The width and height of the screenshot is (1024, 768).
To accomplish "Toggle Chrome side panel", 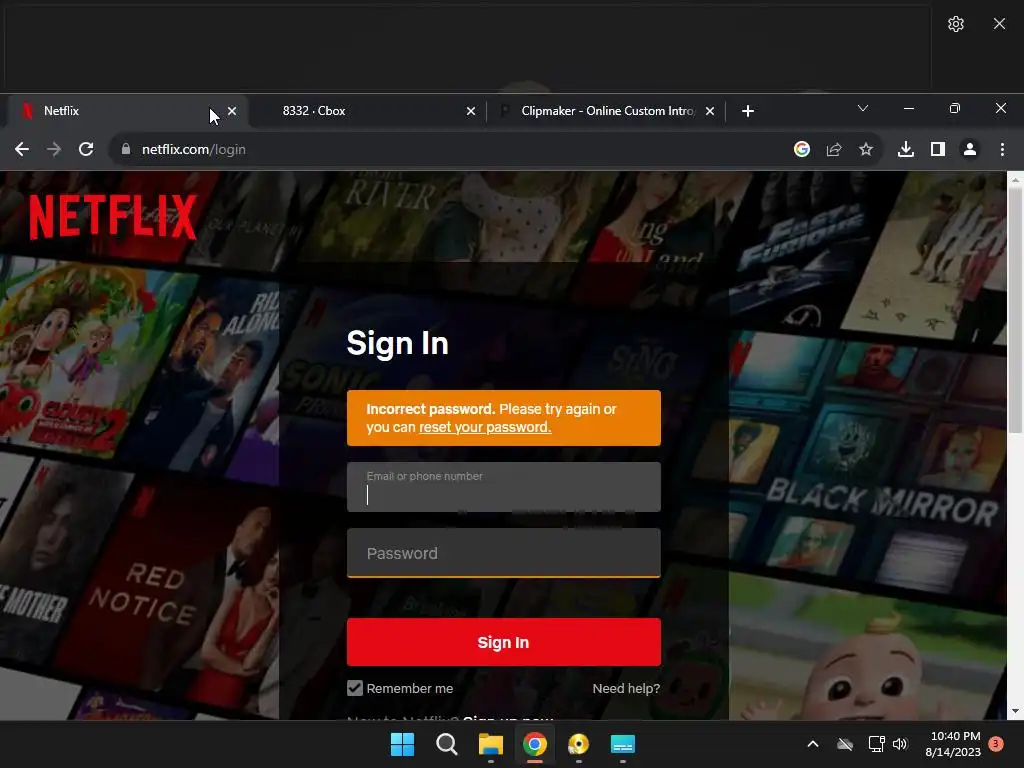I will (938, 149).
